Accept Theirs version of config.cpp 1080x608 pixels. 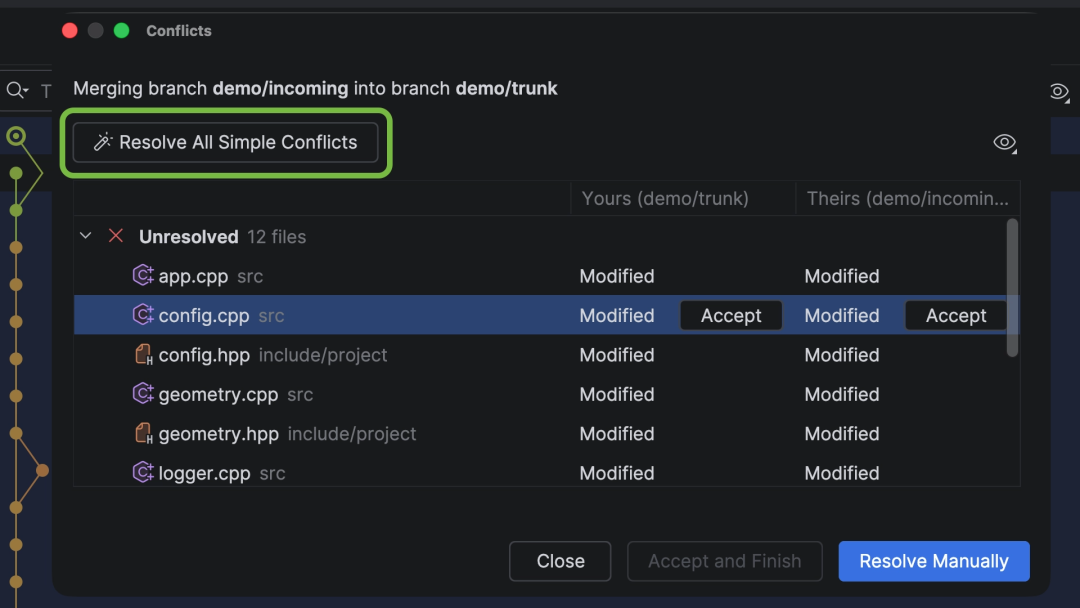pyautogui.click(x=955, y=315)
